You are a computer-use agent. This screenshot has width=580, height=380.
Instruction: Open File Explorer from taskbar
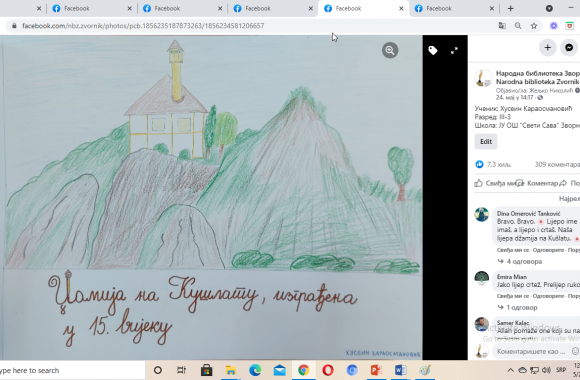231,370
